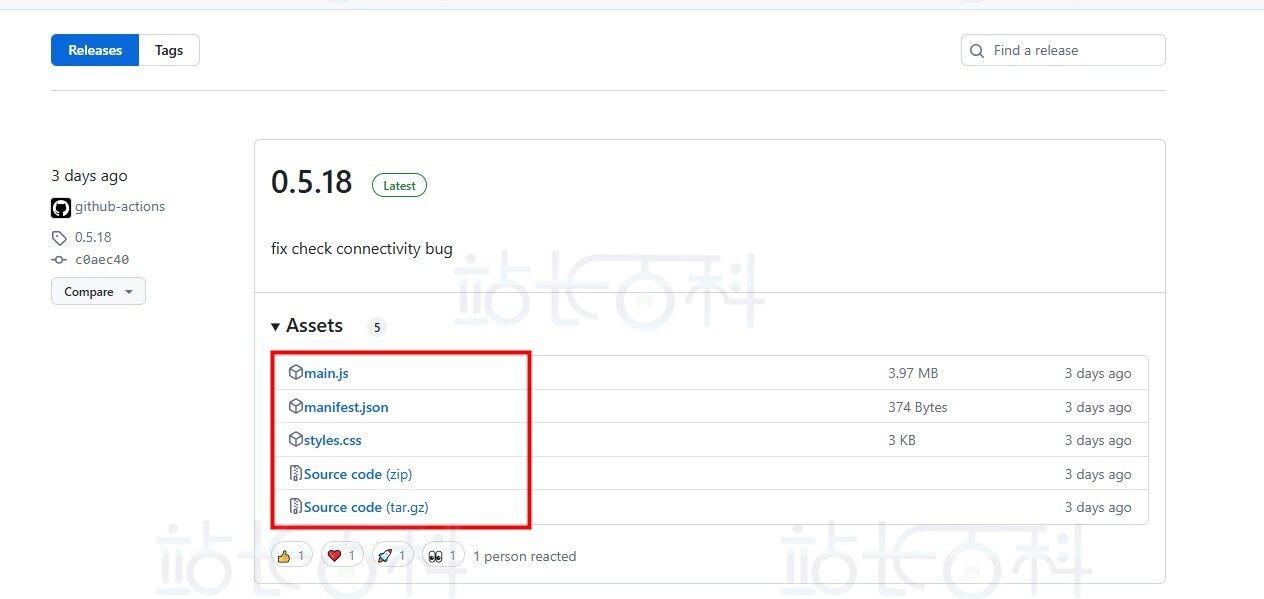Click the '3 days ago' release date in sidebar
Image resolution: width=1264 pixels, height=599 pixels.
coord(90,176)
